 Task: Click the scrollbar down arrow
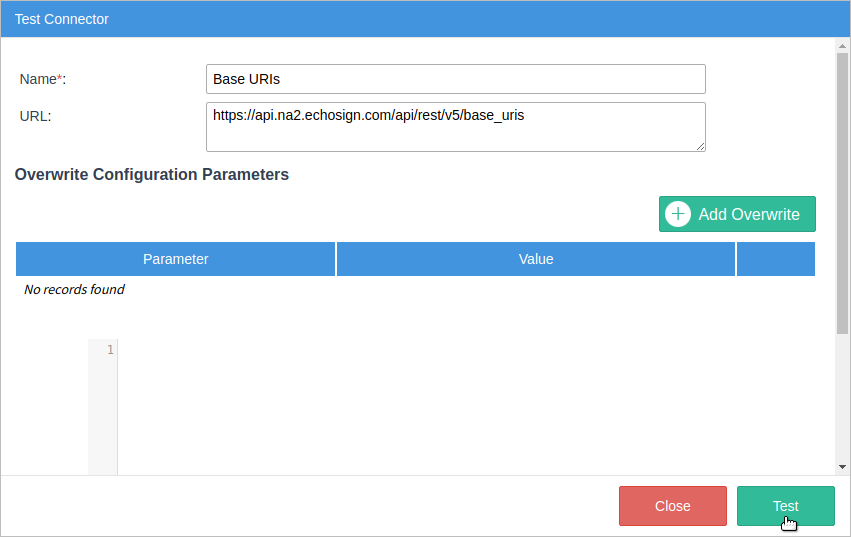coord(842,467)
